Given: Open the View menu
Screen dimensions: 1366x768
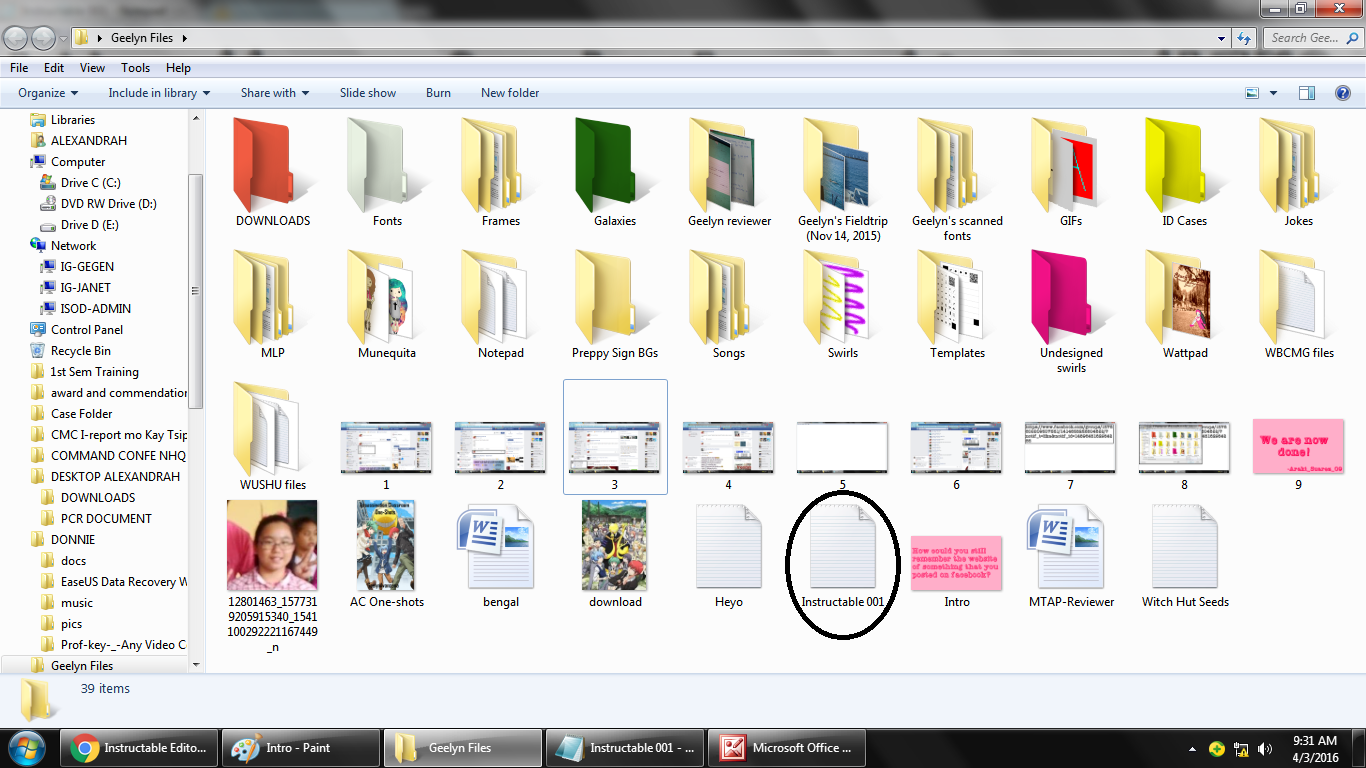Looking at the screenshot, I should [92, 68].
